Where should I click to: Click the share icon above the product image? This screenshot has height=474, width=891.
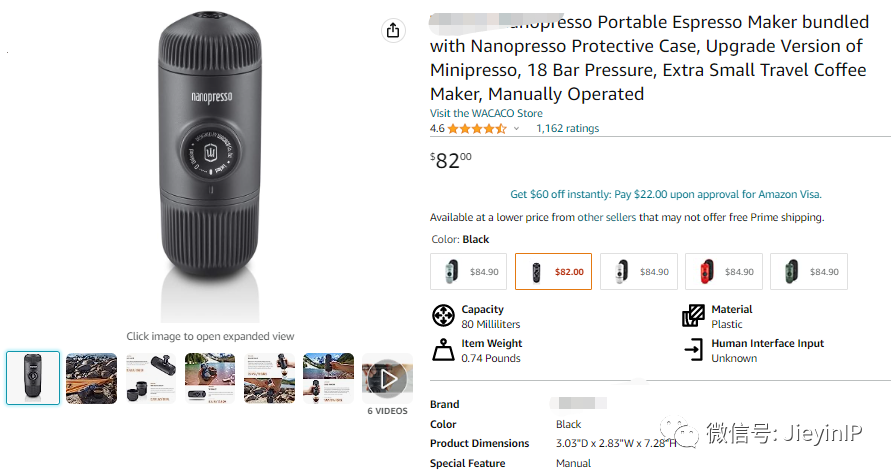(393, 30)
